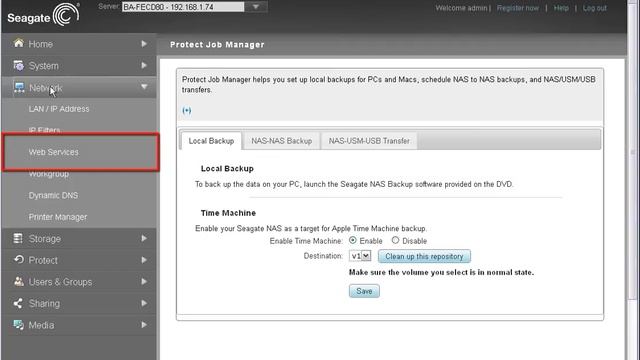Screen dimensions: 640x360
Task: Expand the Protect menu arrow
Action: point(144,260)
